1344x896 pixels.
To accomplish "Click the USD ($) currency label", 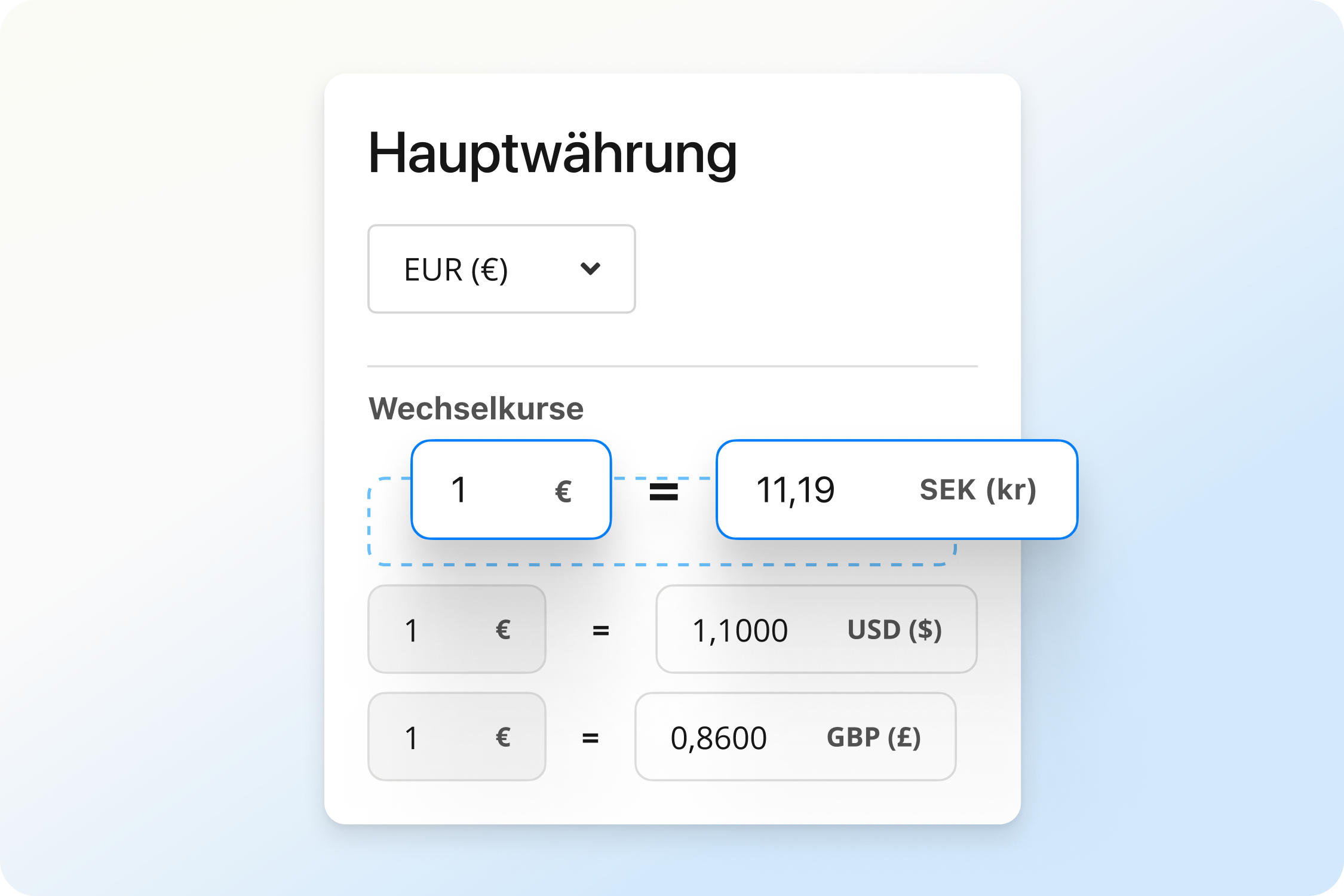I will click(x=895, y=630).
